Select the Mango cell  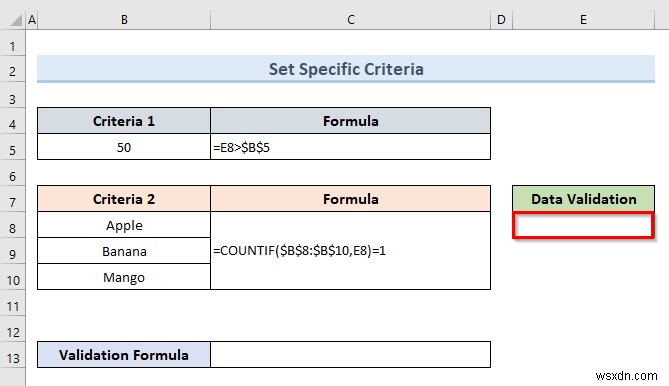[x=124, y=277]
